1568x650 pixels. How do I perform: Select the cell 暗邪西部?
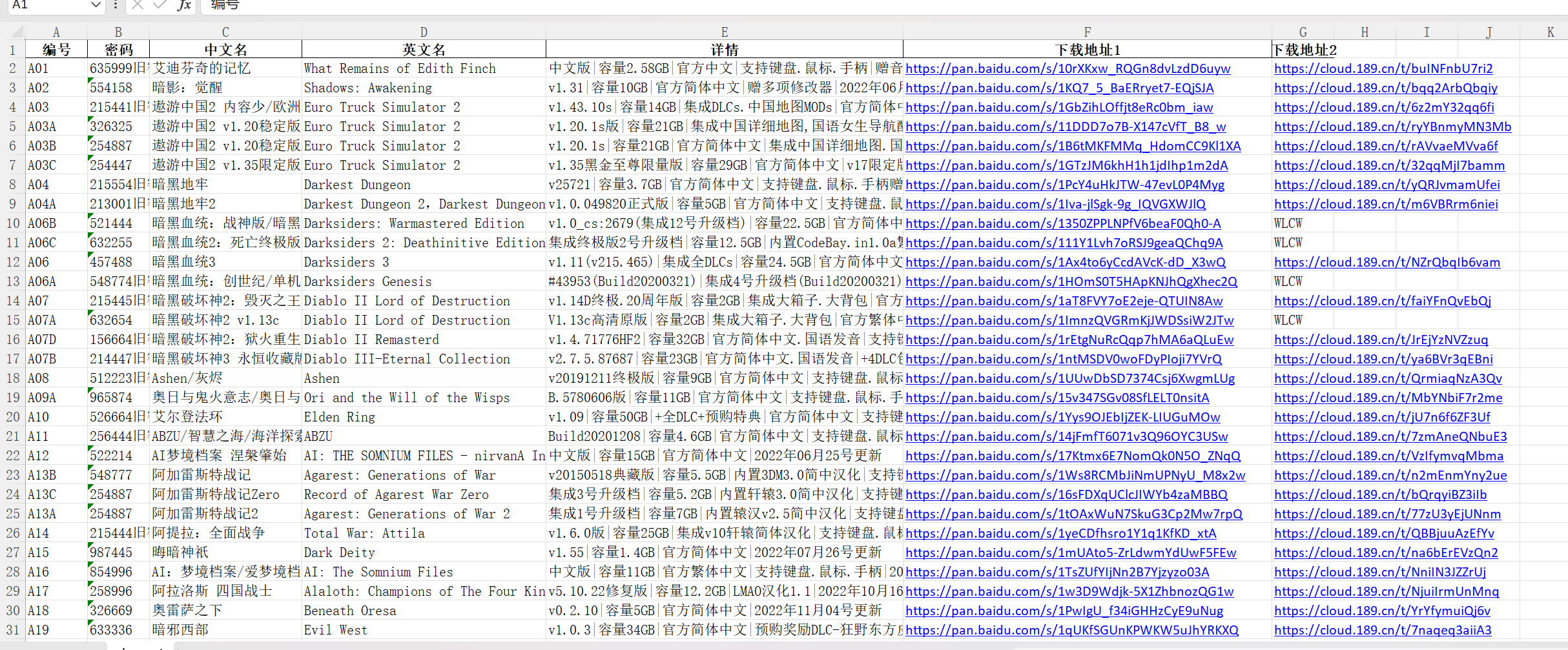(225, 630)
